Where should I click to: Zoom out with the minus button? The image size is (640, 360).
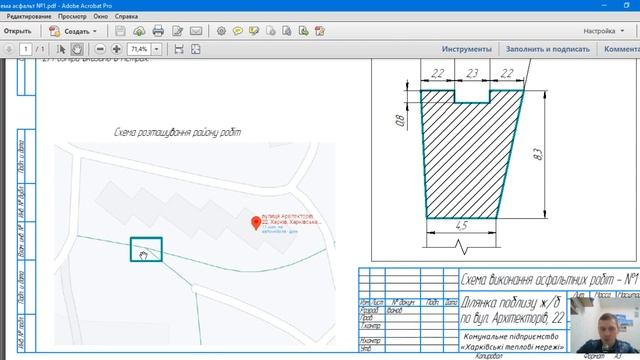pyautogui.click(x=100, y=49)
